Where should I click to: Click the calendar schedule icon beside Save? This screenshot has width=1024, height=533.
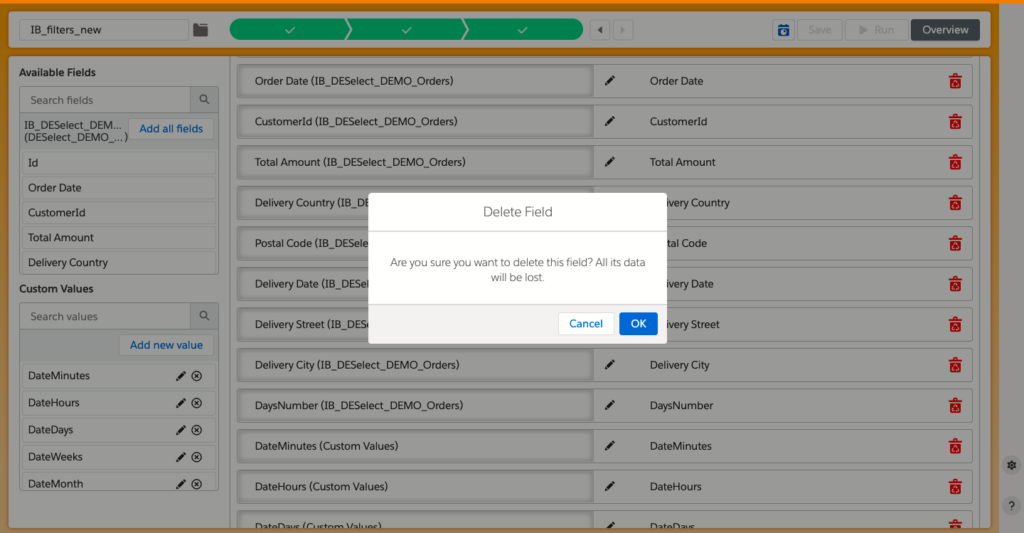783,30
